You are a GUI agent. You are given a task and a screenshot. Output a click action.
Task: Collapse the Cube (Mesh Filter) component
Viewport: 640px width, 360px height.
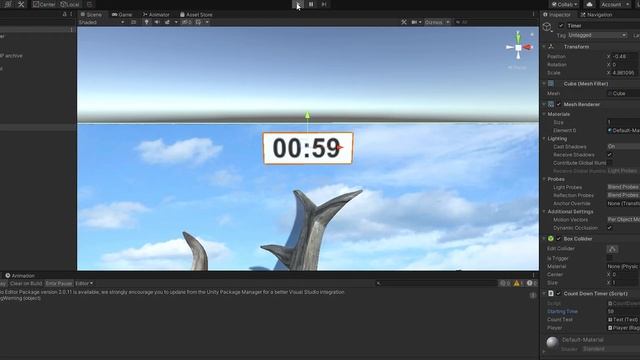pyautogui.click(x=544, y=83)
